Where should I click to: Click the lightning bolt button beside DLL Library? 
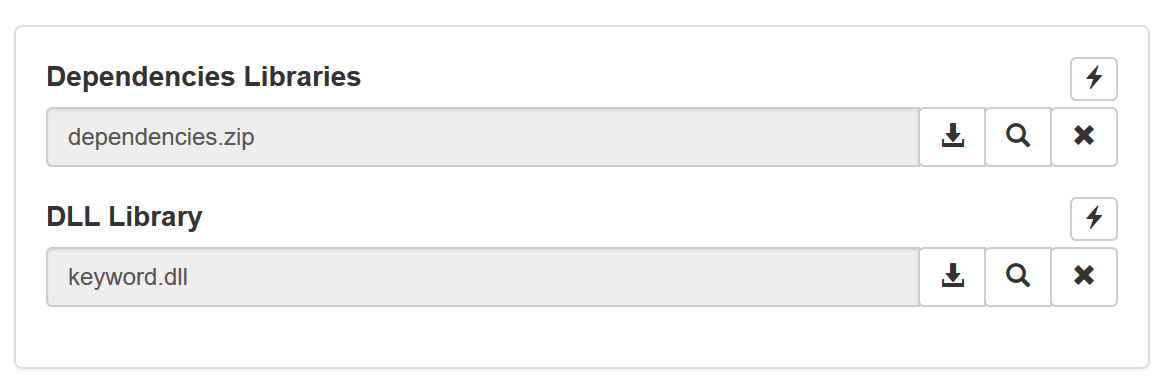tap(1094, 218)
